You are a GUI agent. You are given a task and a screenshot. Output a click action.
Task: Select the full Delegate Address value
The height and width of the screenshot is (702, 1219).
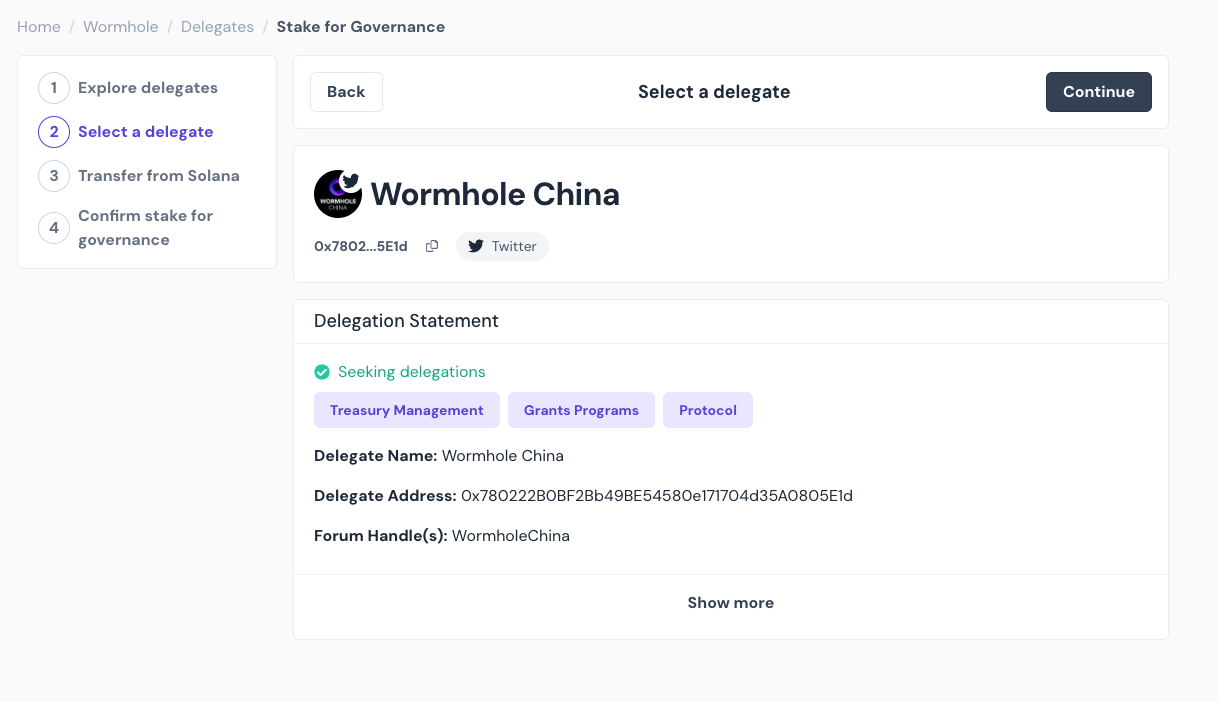(x=657, y=496)
